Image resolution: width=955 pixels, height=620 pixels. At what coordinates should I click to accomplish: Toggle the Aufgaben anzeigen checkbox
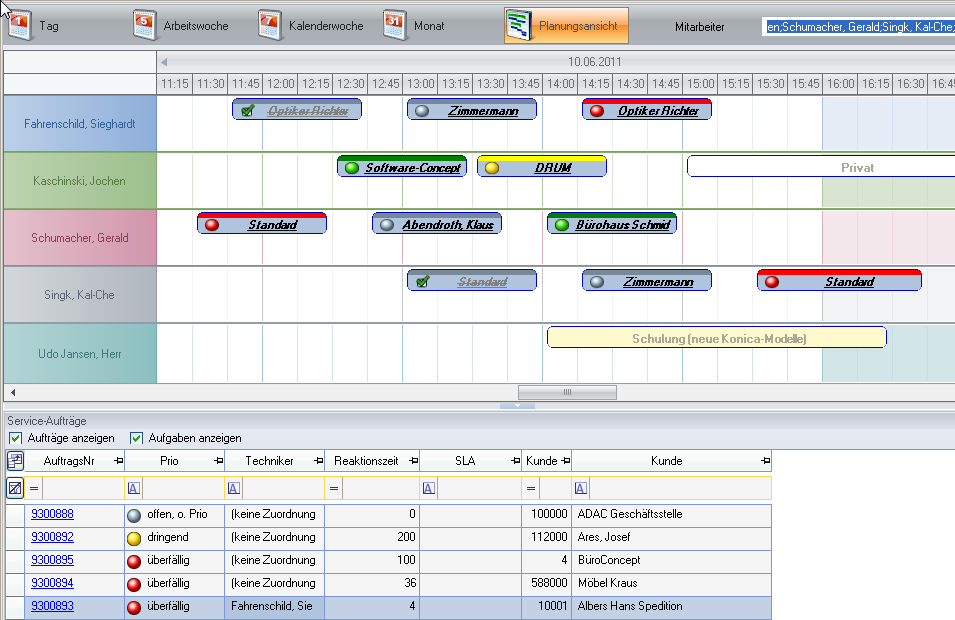(x=137, y=438)
